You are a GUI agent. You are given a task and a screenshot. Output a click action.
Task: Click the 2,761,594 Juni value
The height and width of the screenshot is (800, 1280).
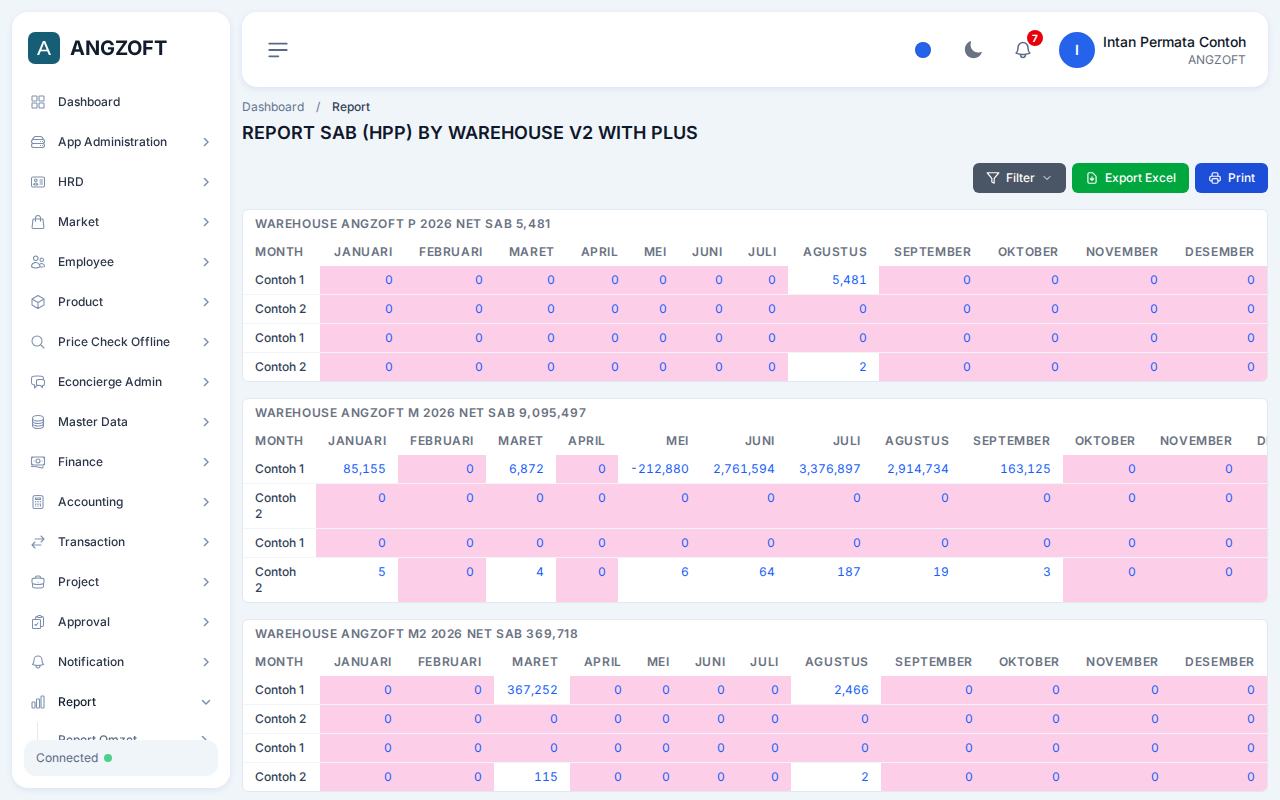744,469
